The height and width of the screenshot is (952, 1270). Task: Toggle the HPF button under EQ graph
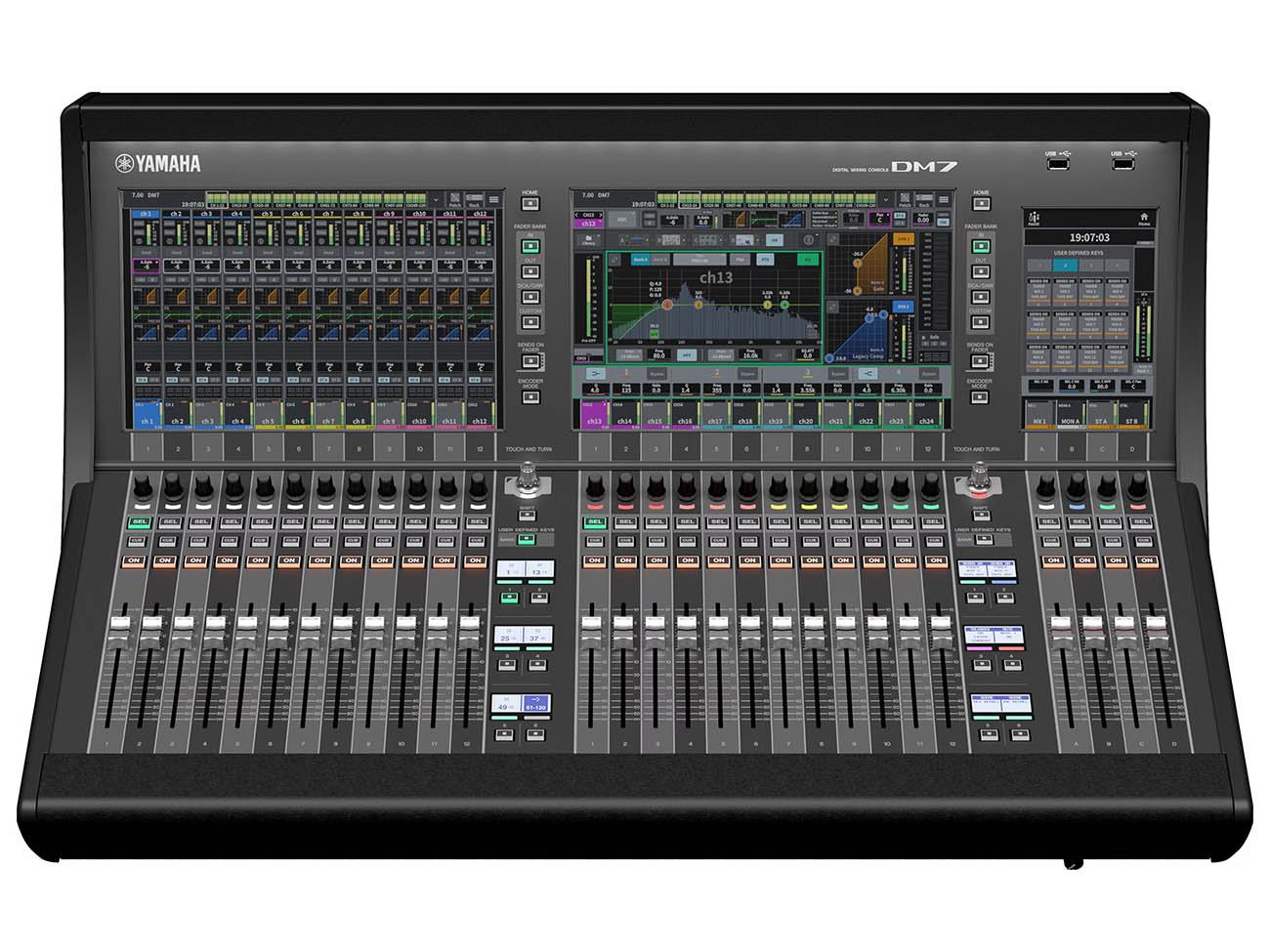click(x=687, y=355)
